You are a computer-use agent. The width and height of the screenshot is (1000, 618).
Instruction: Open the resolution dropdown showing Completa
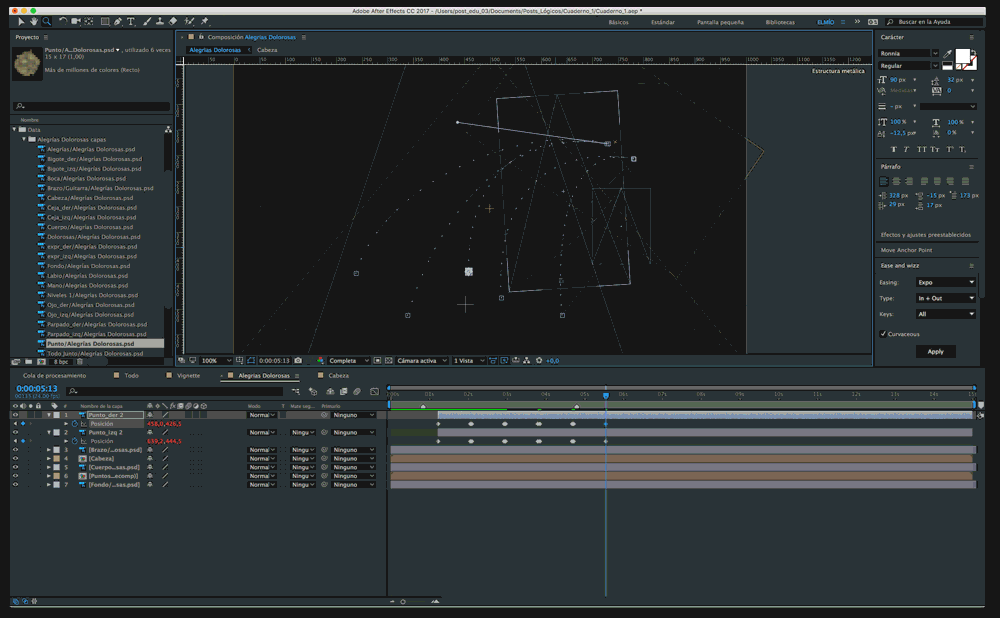[x=344, y=360]
